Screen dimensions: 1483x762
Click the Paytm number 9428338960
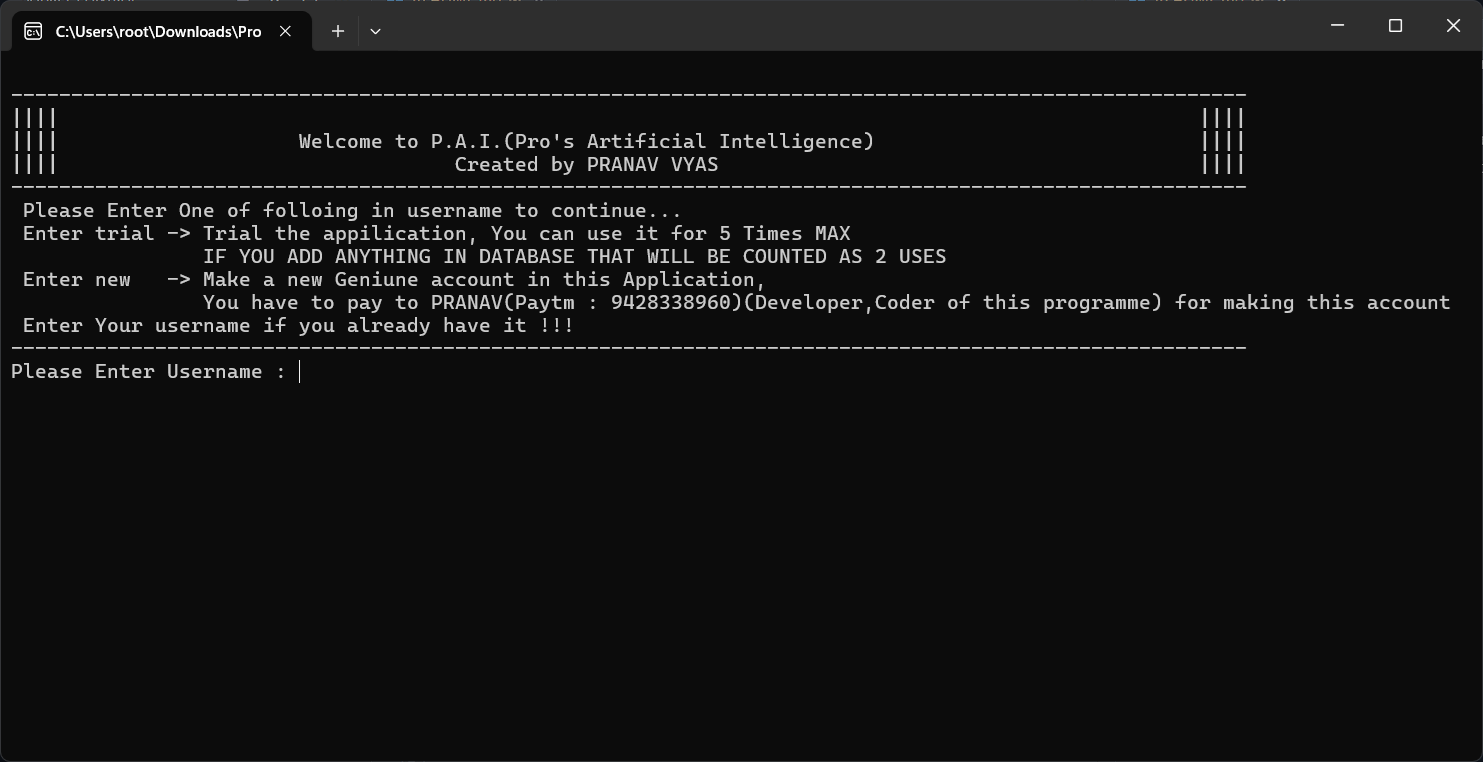click(x=671, y=302)
